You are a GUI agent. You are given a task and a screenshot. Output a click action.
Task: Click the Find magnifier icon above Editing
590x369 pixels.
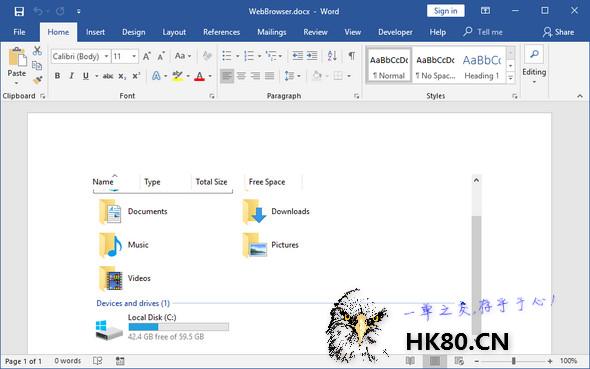(534, 55)
